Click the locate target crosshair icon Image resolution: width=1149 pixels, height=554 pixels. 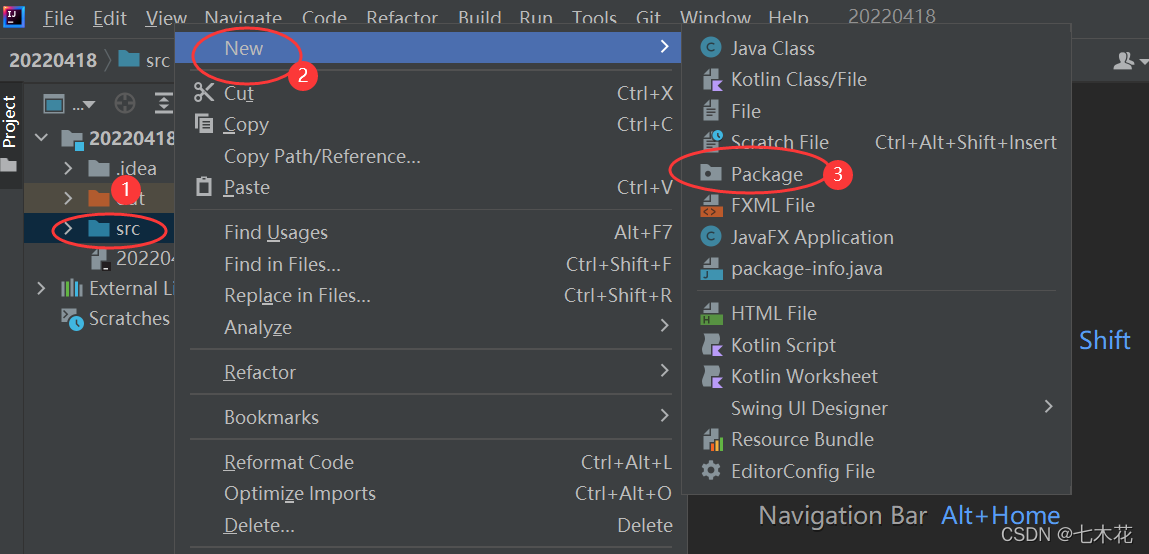click(x=125, y=104)
